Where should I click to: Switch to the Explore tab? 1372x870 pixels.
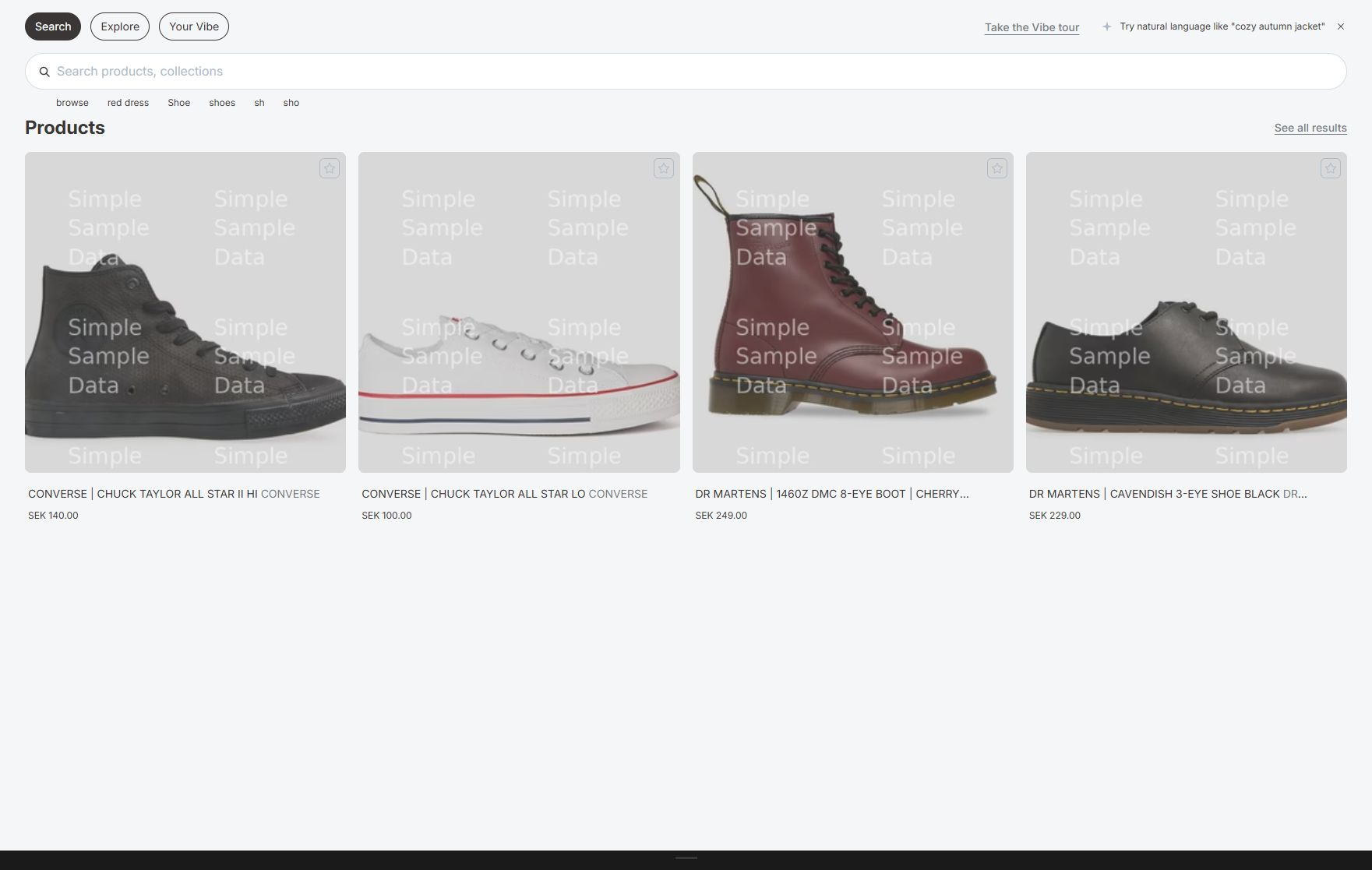tap(120, 26)
